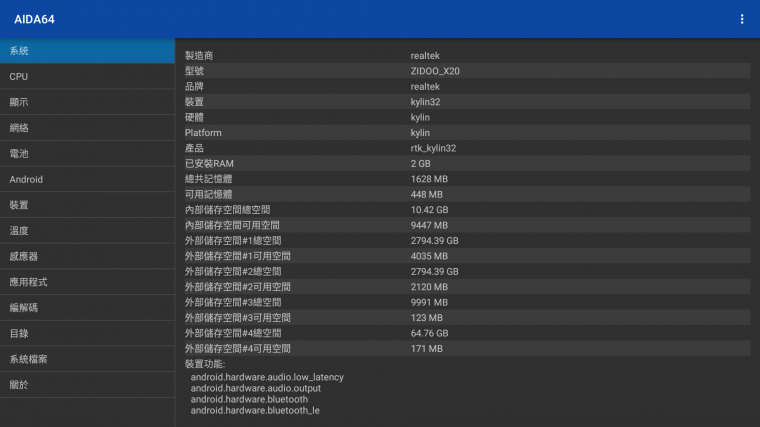This screenshot has width=760, height=427.
Task: Select the 2120 MB value
Action: click(429, 287)
